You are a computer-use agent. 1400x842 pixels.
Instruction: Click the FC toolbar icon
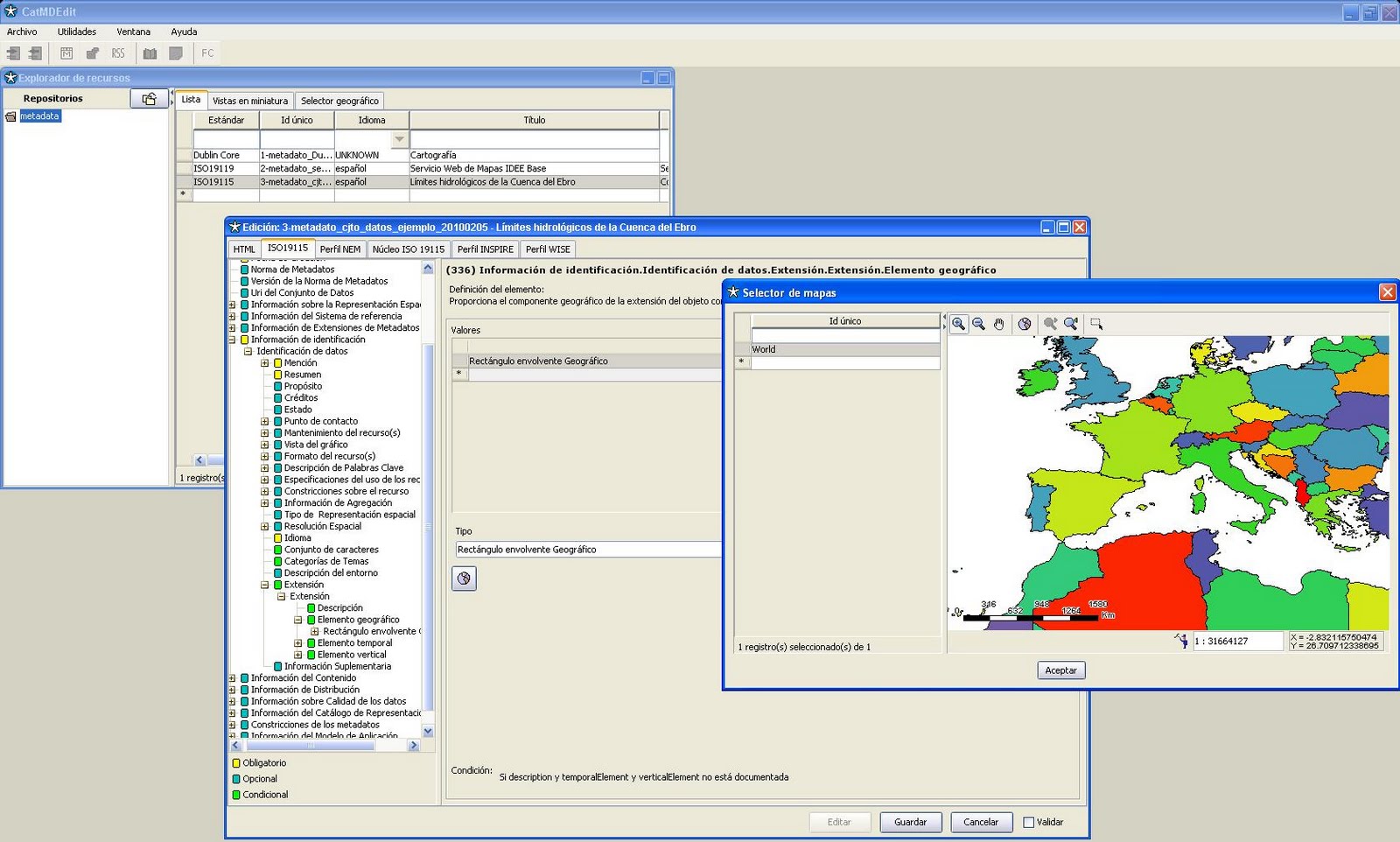tap(207, 53)
